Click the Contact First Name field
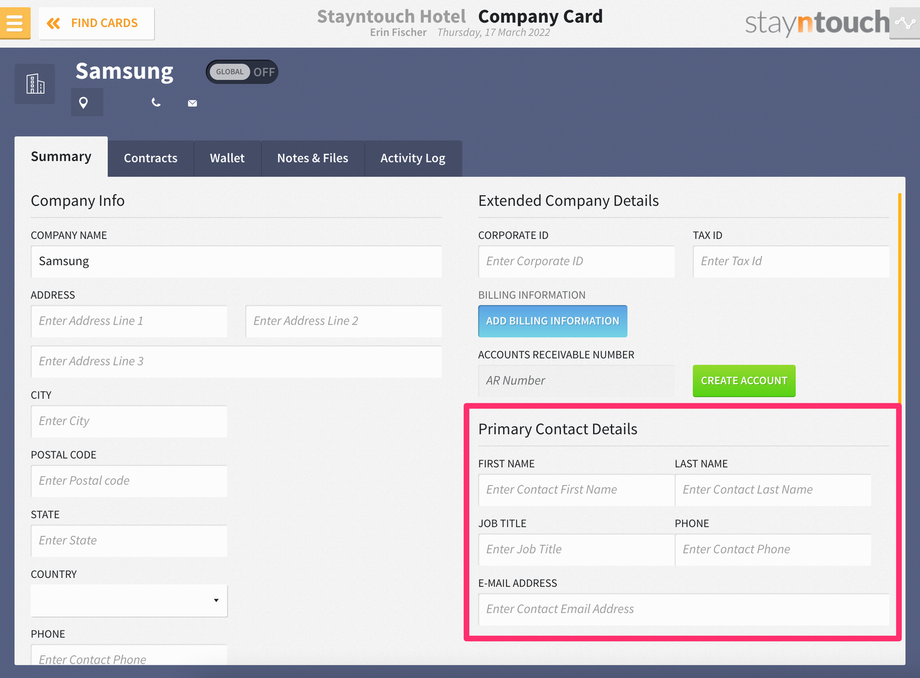 [576, 490]
